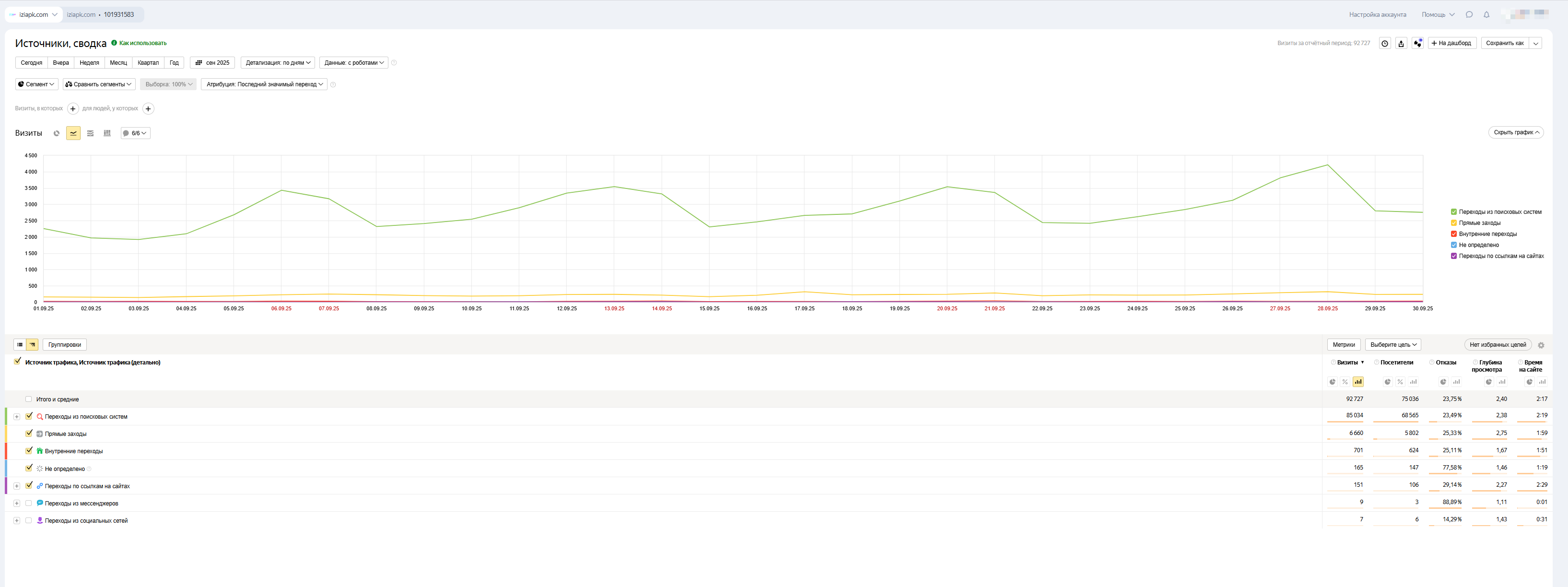
Task: Select the 'Неделя' period tab
Action: [x=89, y=63]
